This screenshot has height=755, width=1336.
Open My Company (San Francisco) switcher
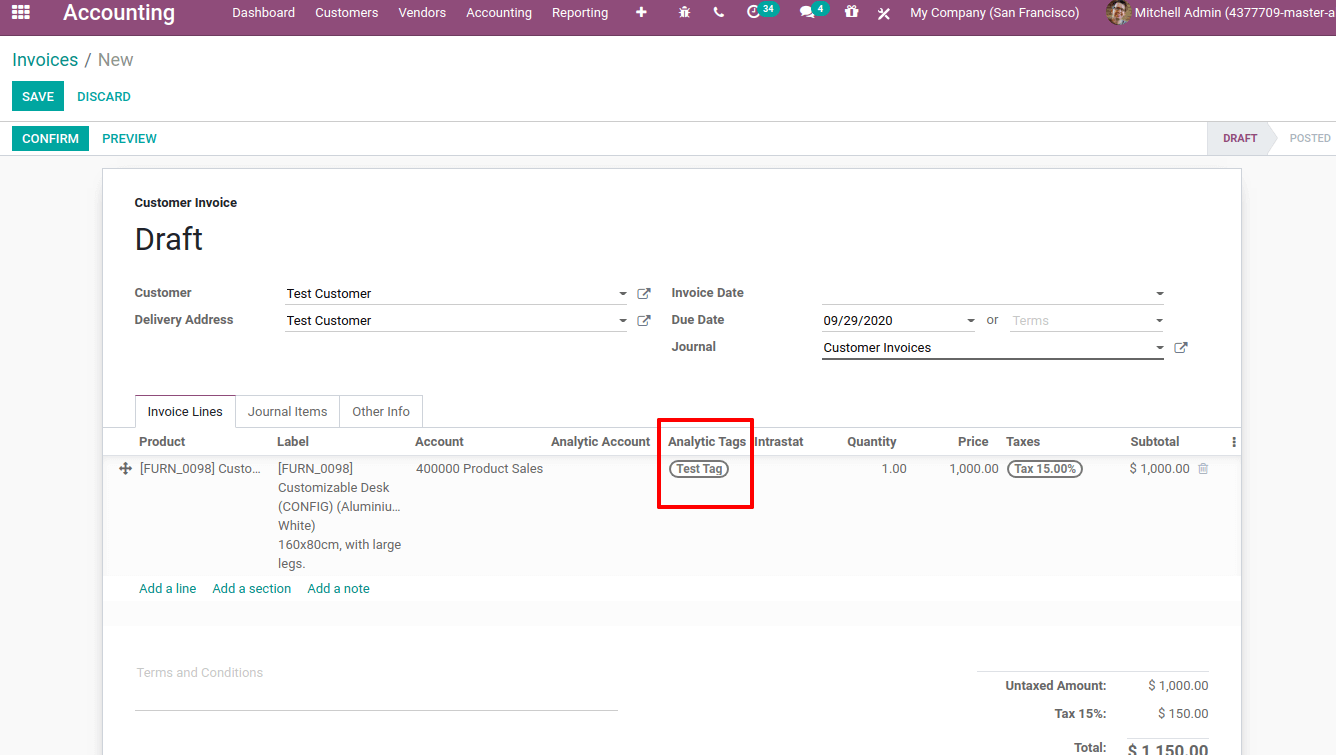point(995,13)
